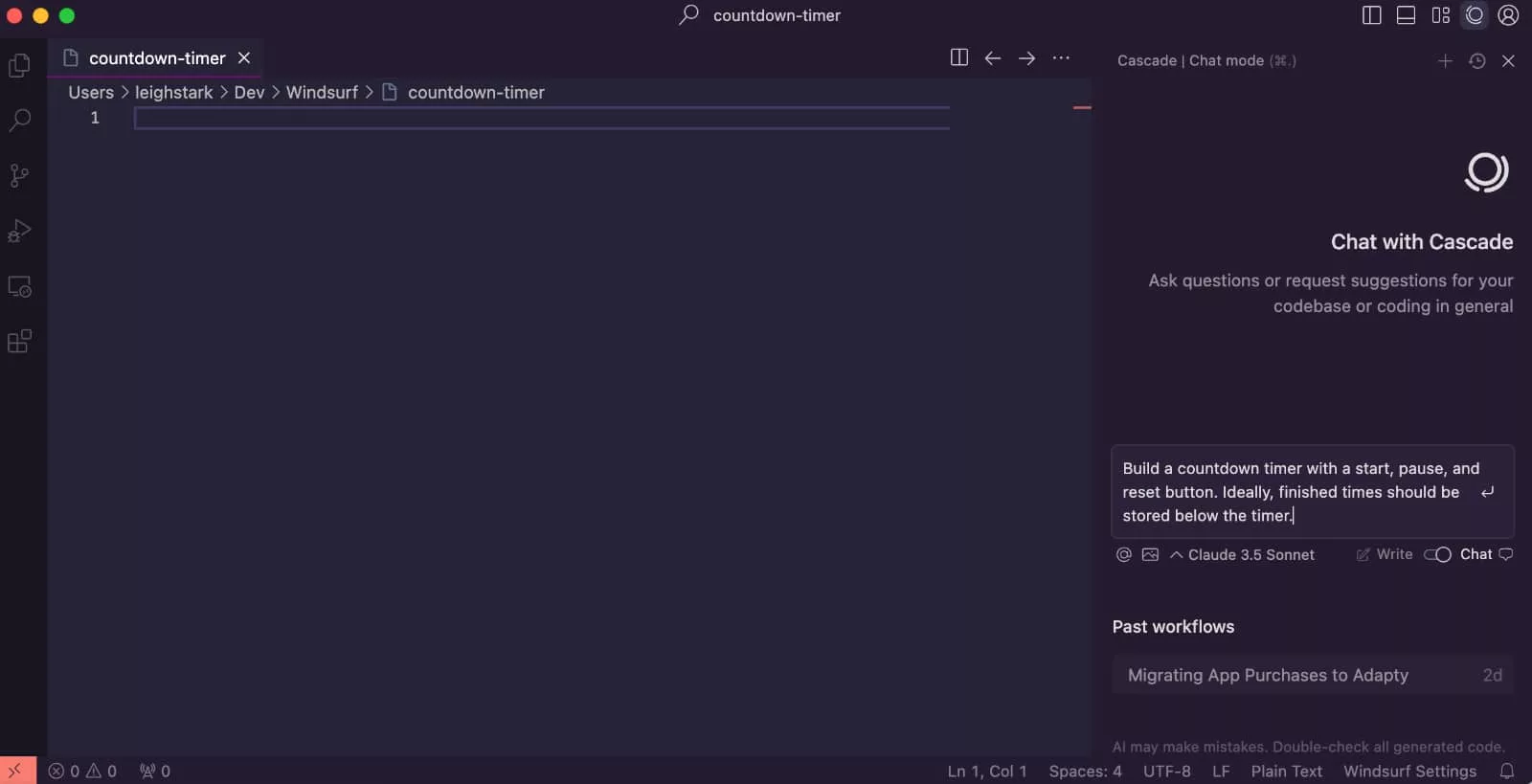Select the countdown-timer editor tab
Screen dimensions: 1532x784
tap(157, 58)
